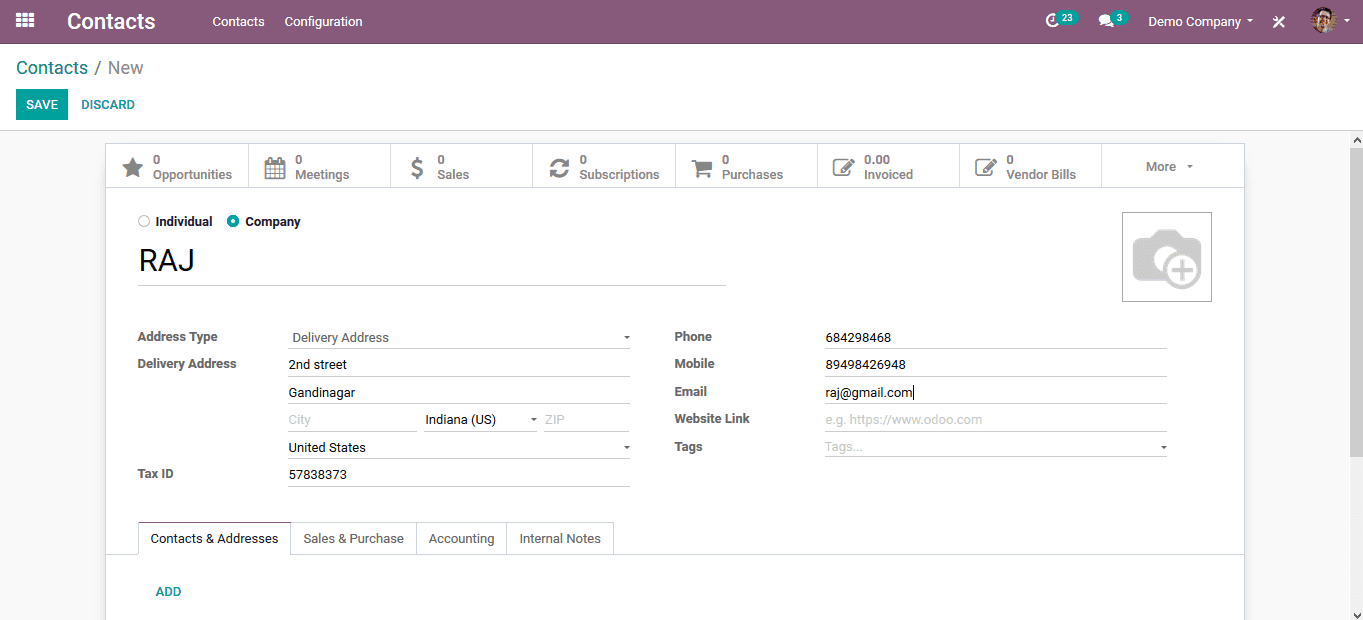Open the Demo Company switcher dropdown

pyautogui.click(x=1200, y=22)
